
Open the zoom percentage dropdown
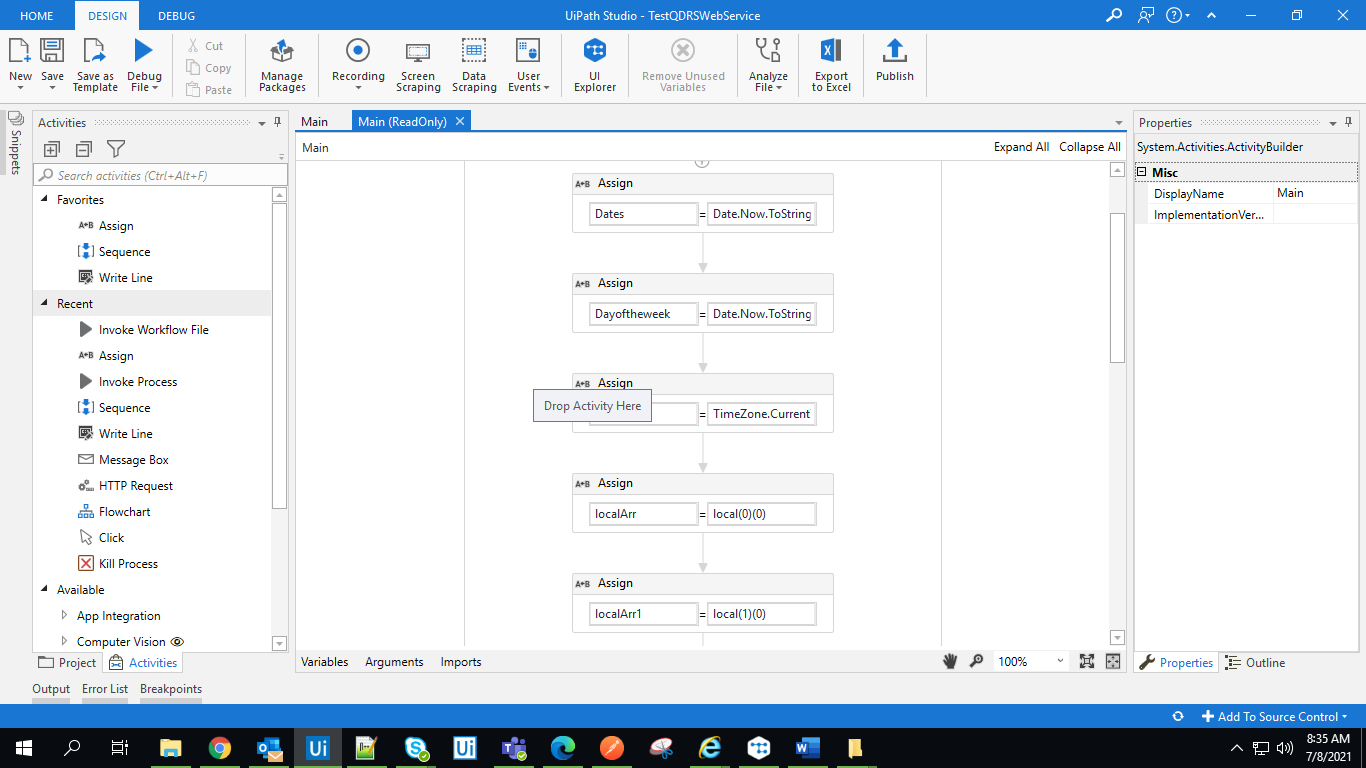tap(1060, 661)
